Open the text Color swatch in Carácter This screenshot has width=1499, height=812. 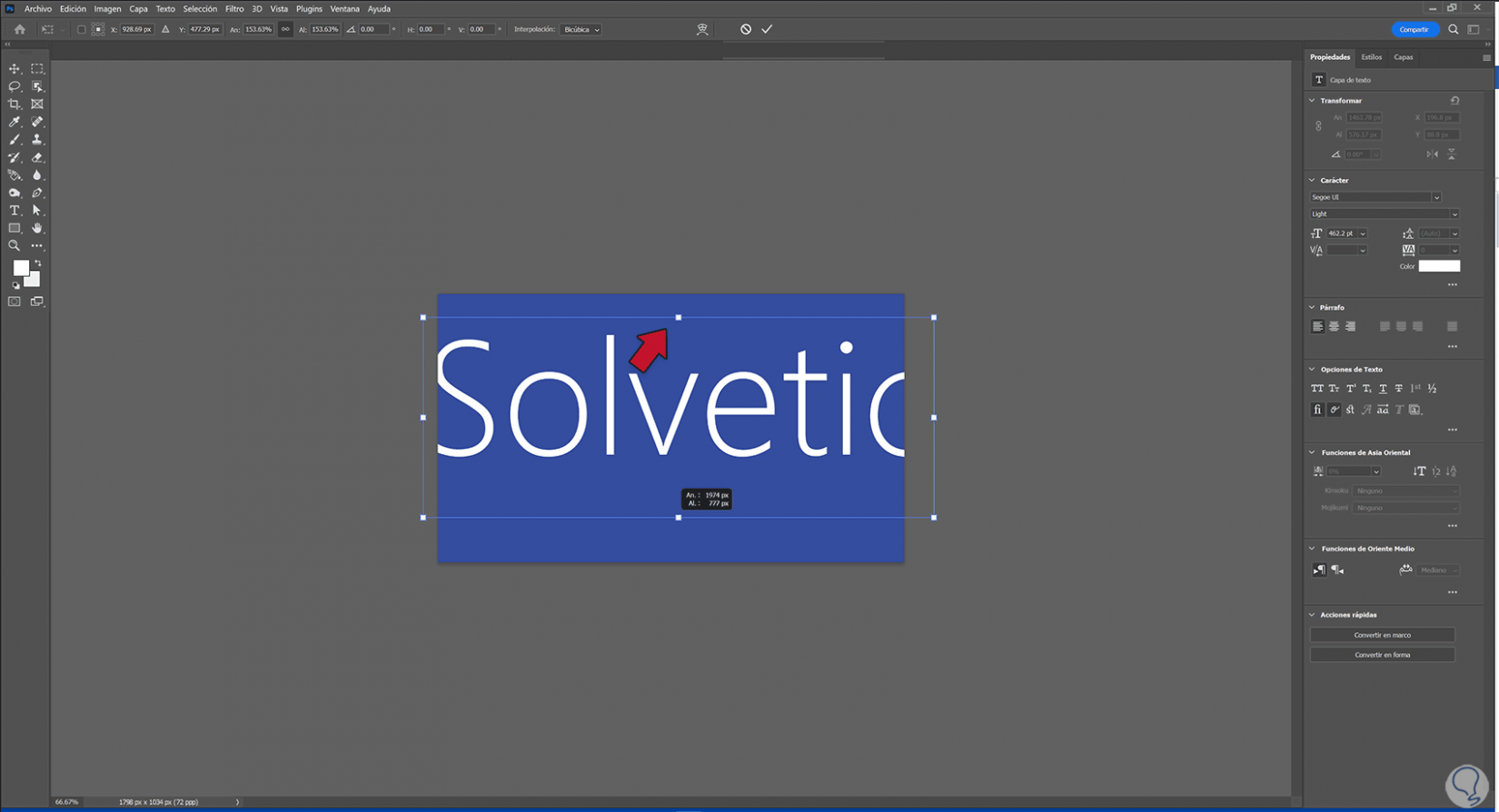point(1439,266)
